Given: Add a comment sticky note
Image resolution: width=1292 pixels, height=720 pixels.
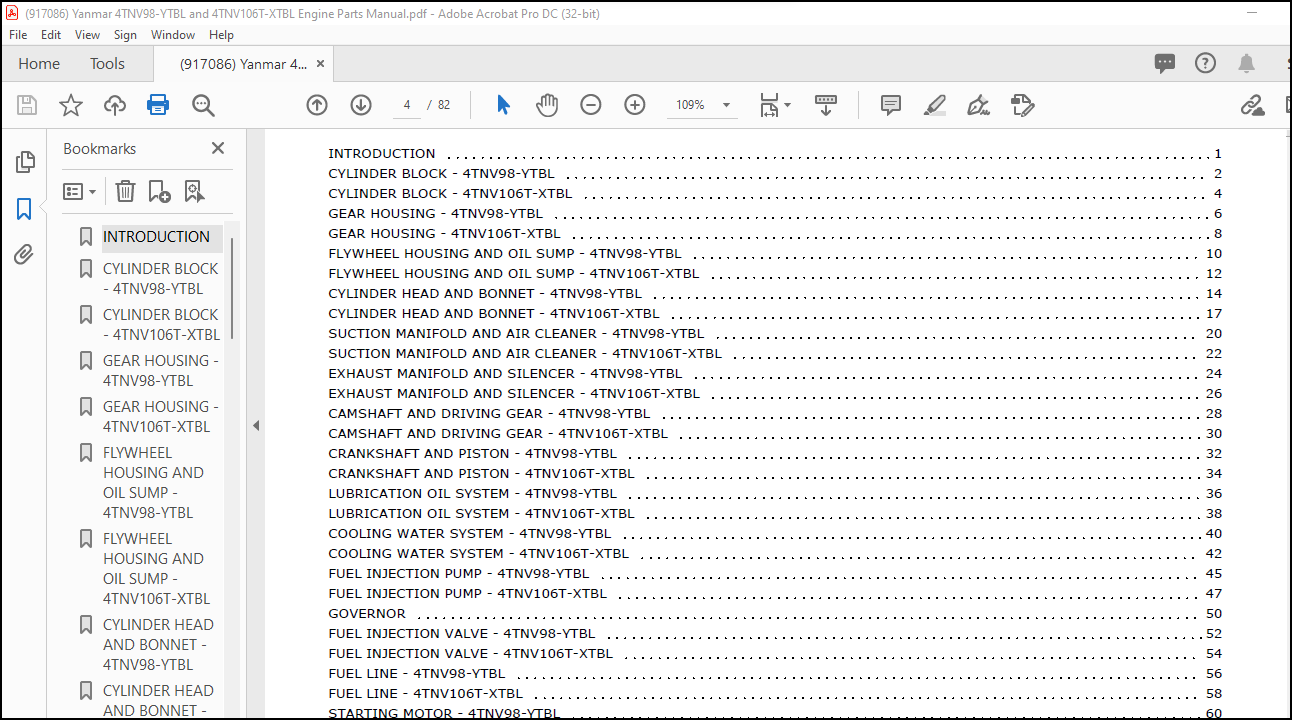Looking at the screenshot, I should (890, 105).
